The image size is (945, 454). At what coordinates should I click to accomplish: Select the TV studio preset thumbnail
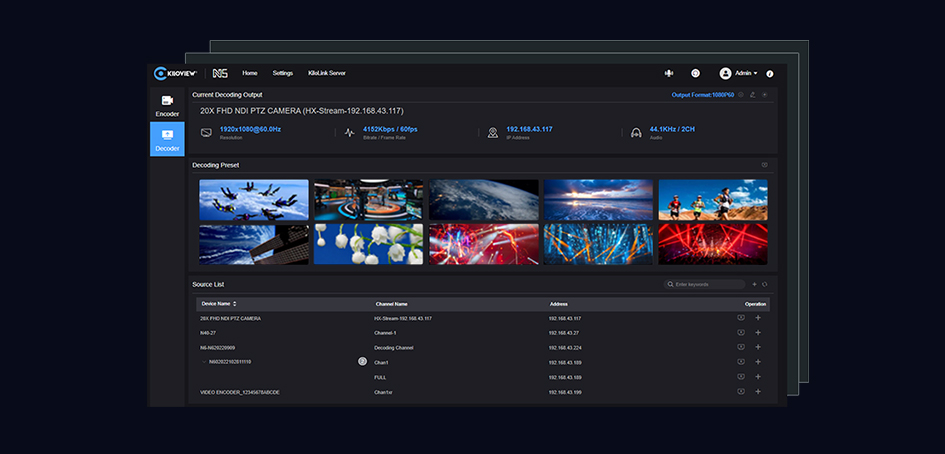[x=368, y=200]
